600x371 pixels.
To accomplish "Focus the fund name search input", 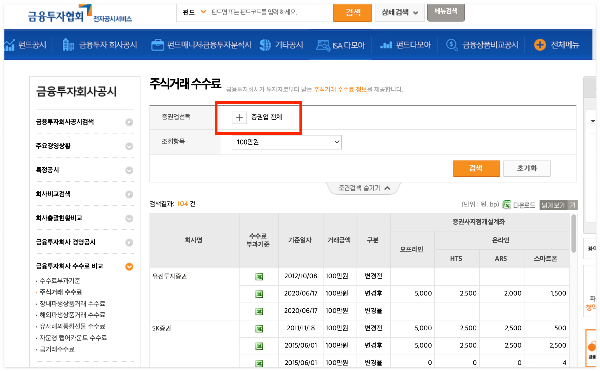I will [x=270, y=12].
